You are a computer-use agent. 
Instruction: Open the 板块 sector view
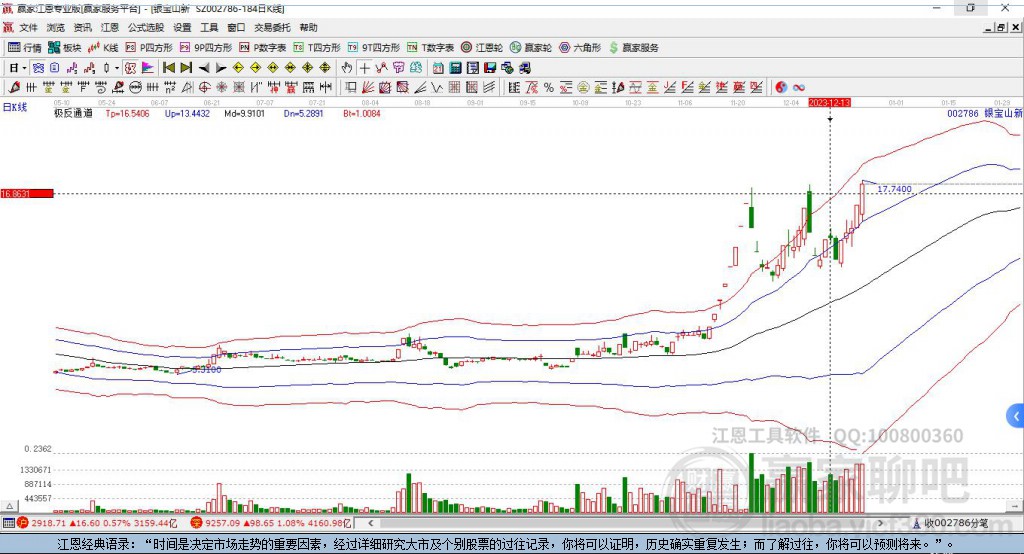(x=65, y=48)
